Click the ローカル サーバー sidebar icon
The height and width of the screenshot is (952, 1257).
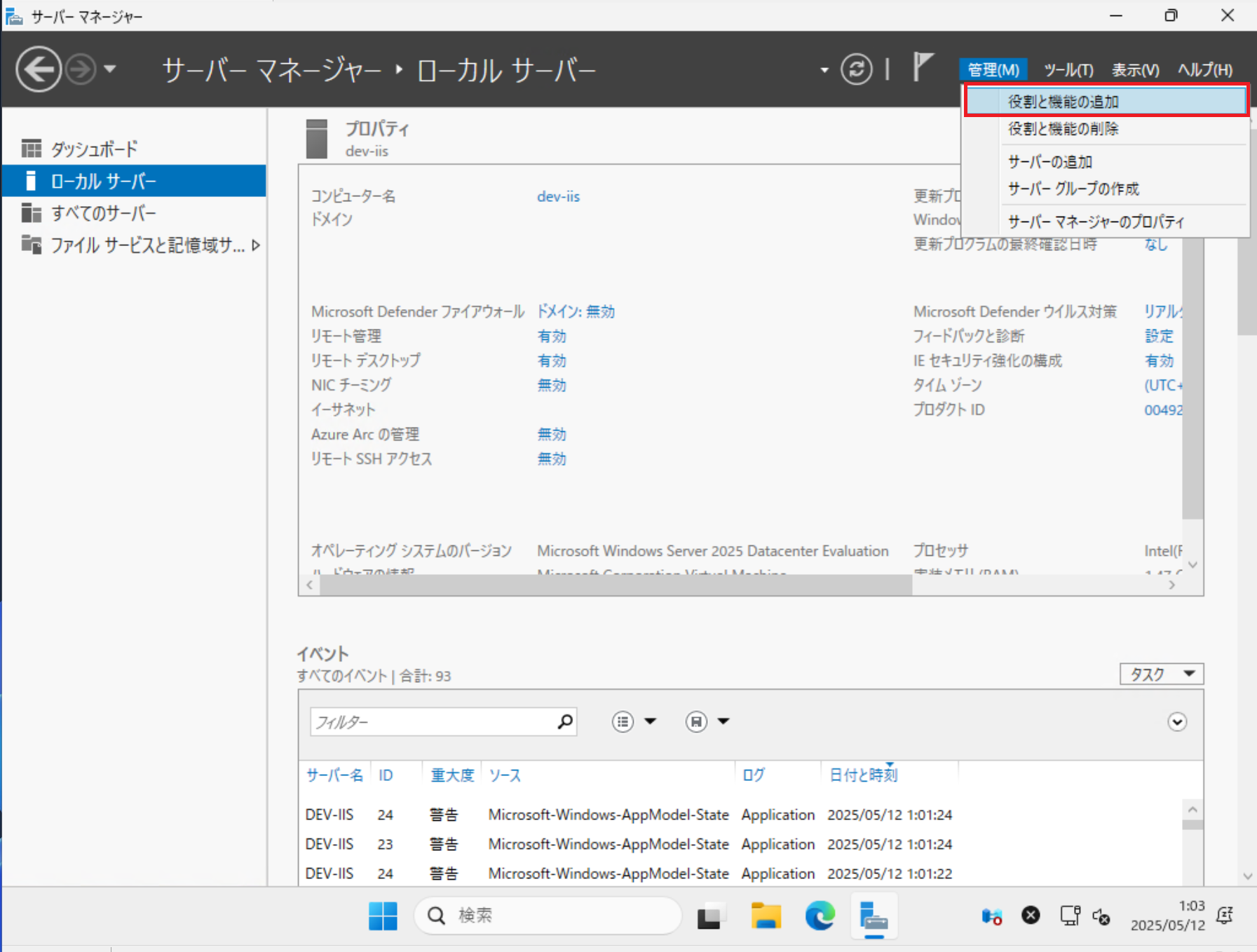[31, 181]
